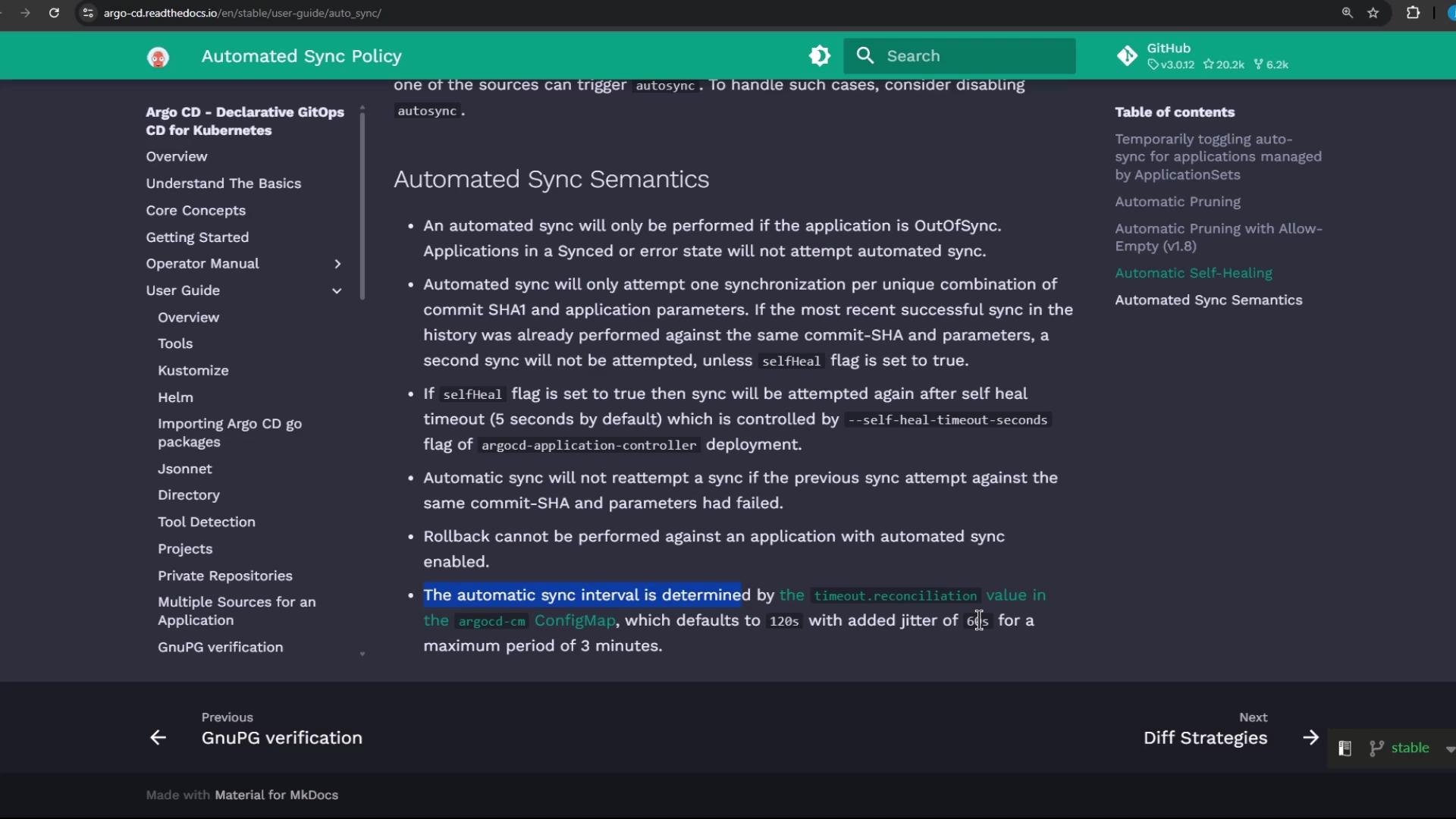Click sidebar scroll-down arrow

point(362,654)
